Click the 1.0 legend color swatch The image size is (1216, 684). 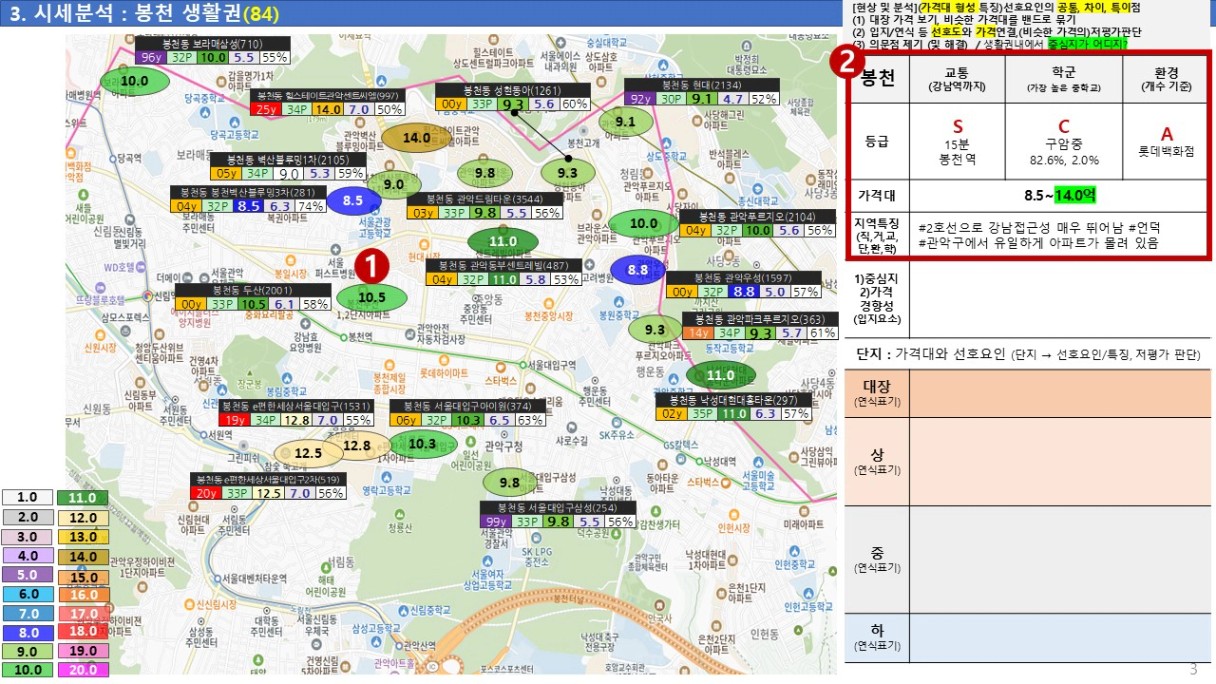pyautogui.click(x=27, y=497)
